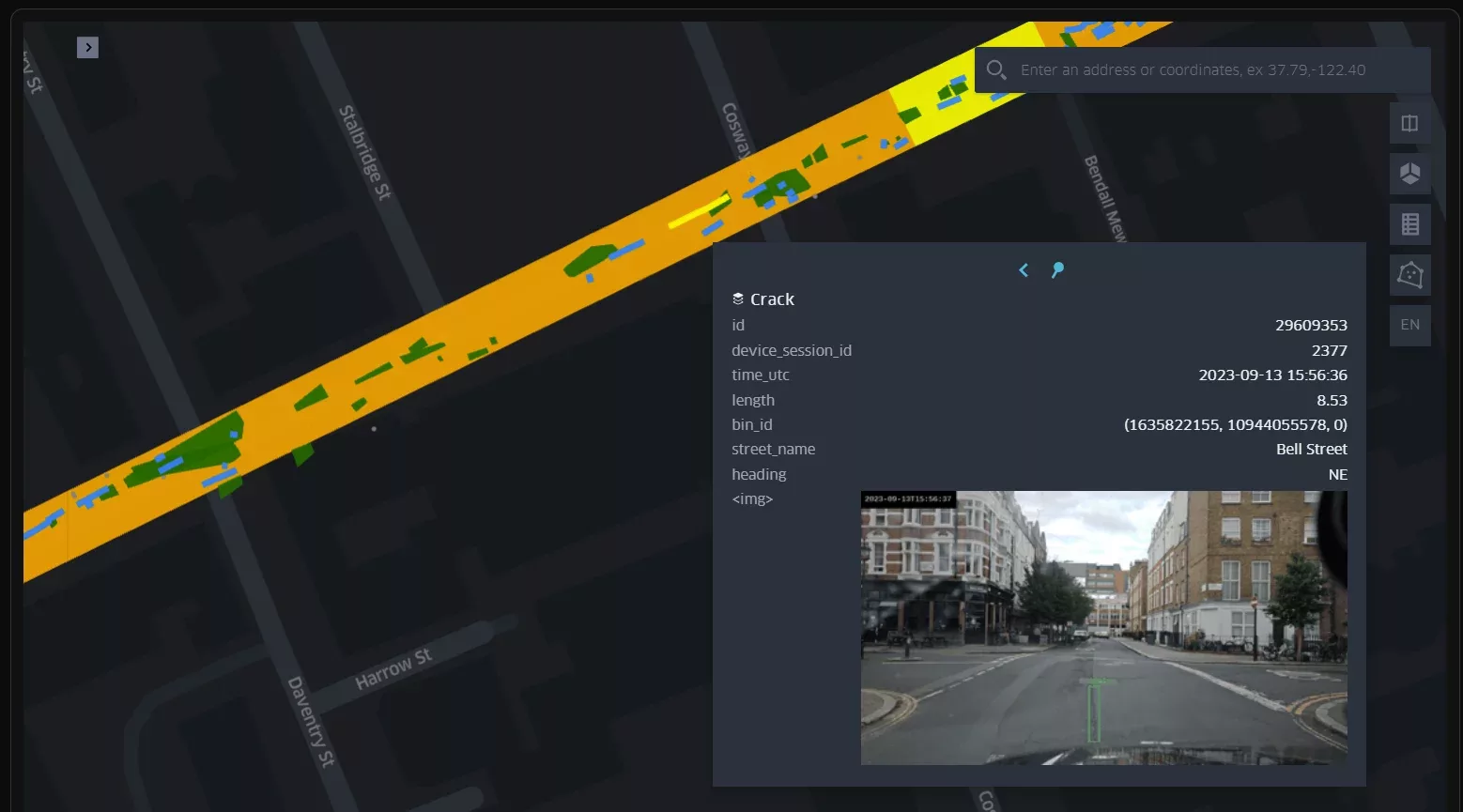Click the Stalbridge St road label
The width and height of the screenshot is (1463, 812).
364,152
